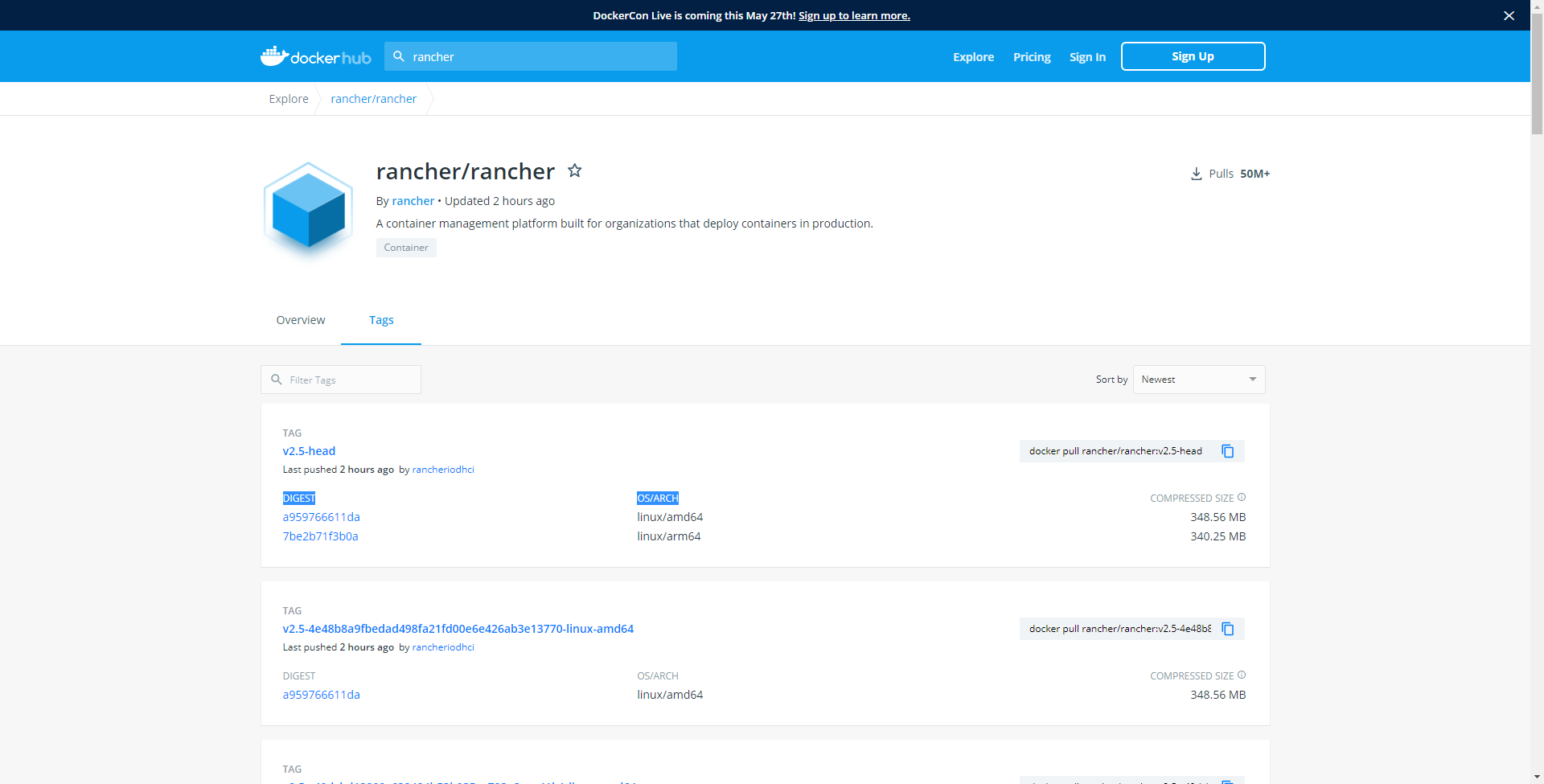Image resolution: width=1544 pixels, height=784 pixels.
Task: Select the Tags tab
Action: [380, 320]
